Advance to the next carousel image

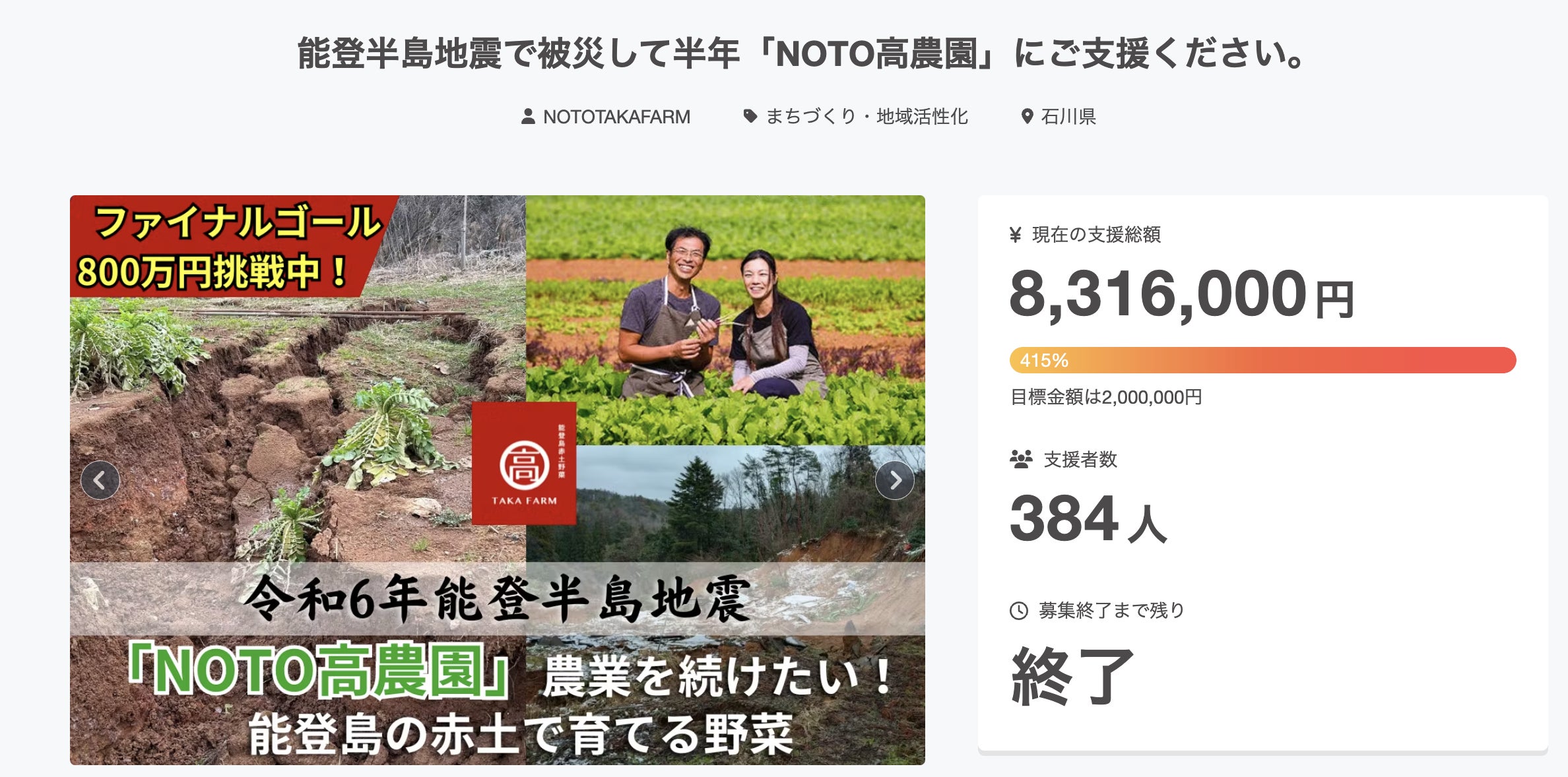[895, 480]
